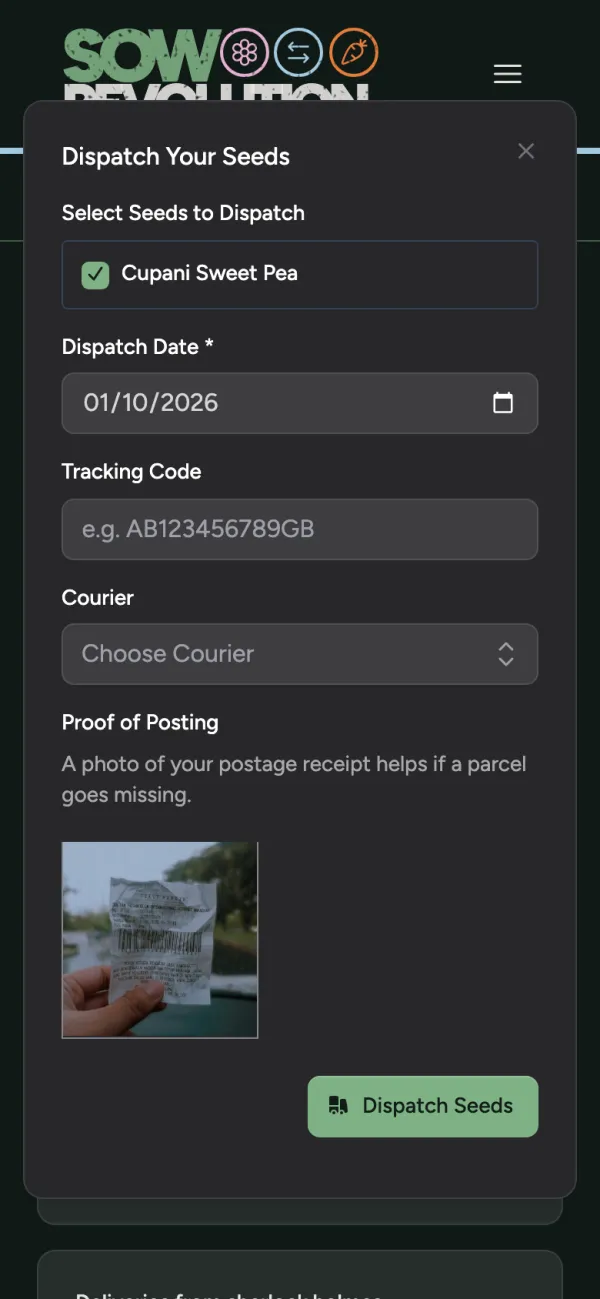
Task: Click the blue swap arrows icon
Action: 298,53
